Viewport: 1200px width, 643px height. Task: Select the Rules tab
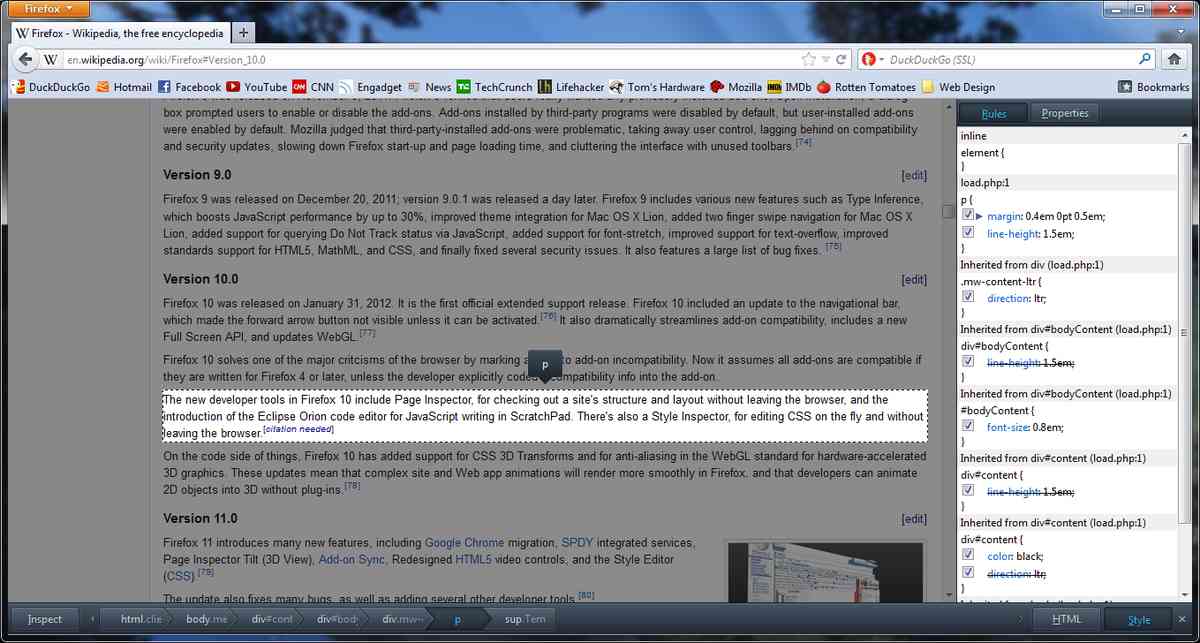(x=994, y=113)
